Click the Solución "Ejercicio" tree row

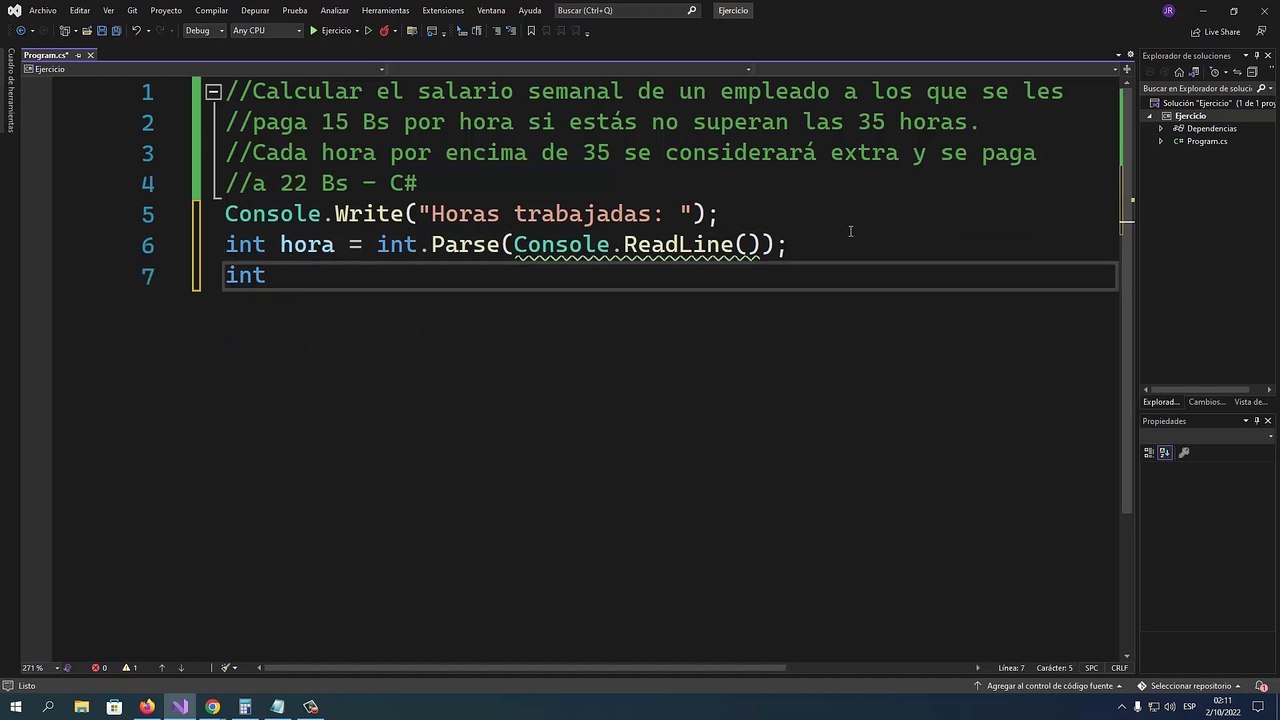point(1210,103)
